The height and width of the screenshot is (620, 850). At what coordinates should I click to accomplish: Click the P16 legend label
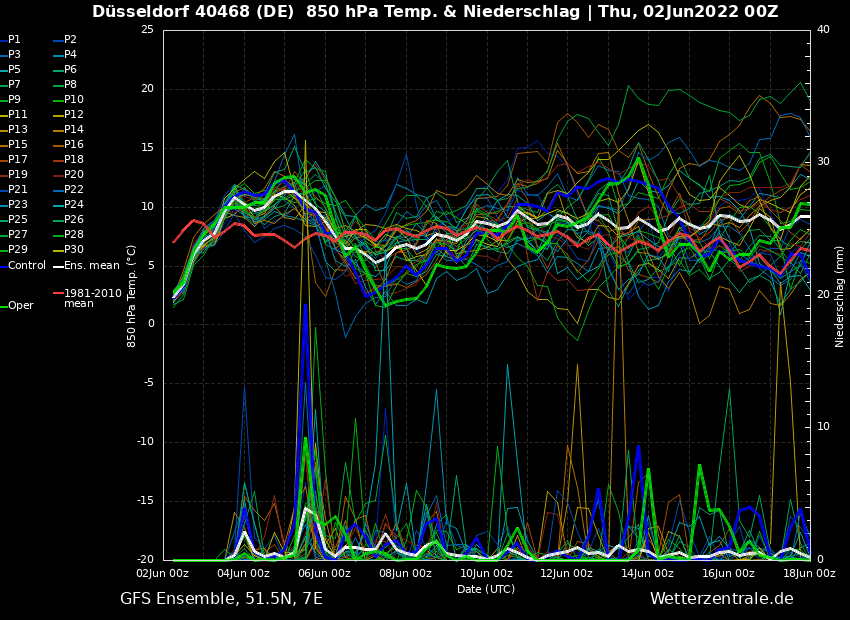[74, 145]
